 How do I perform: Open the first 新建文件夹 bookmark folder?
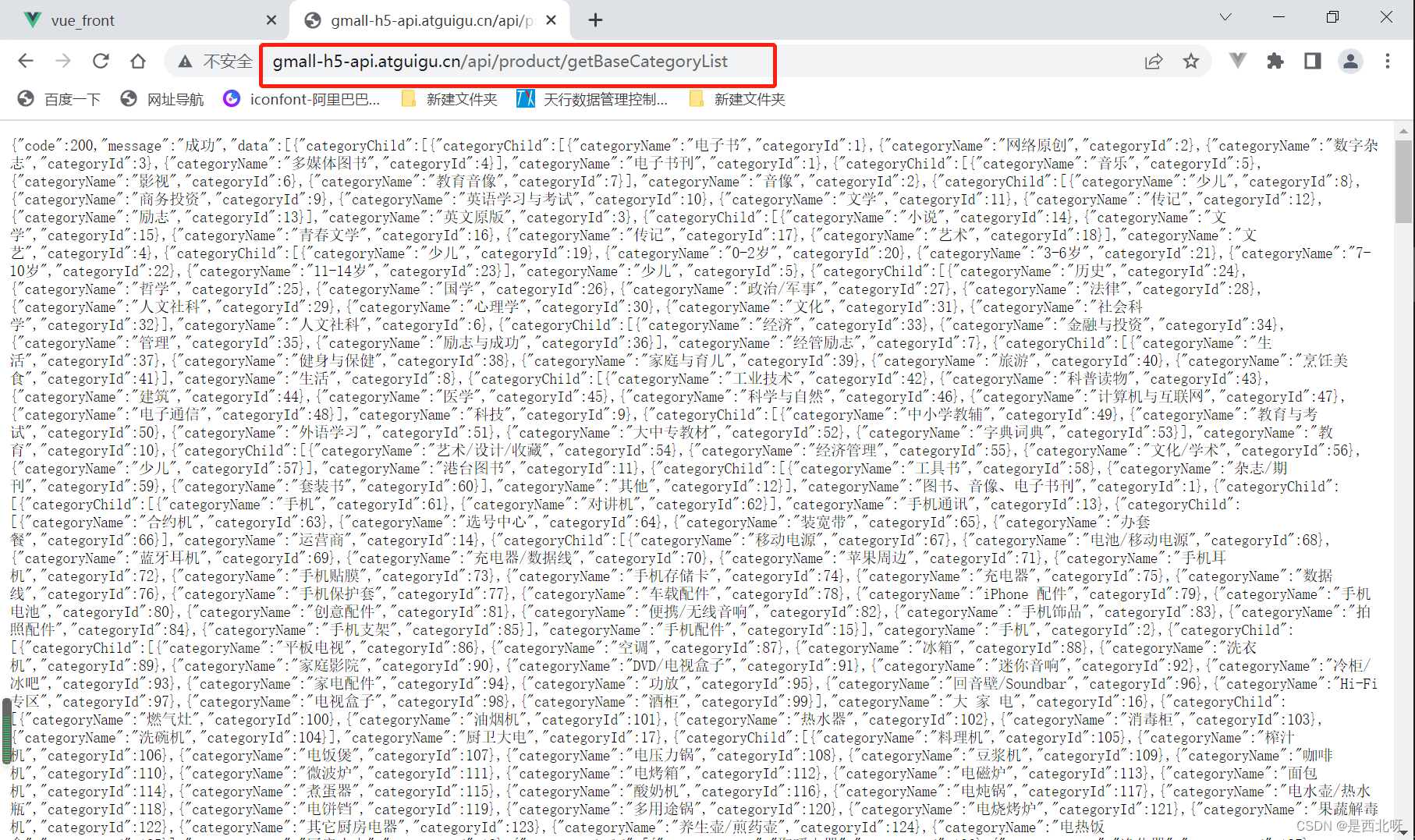pyautogui.click(x=449, y=99)
